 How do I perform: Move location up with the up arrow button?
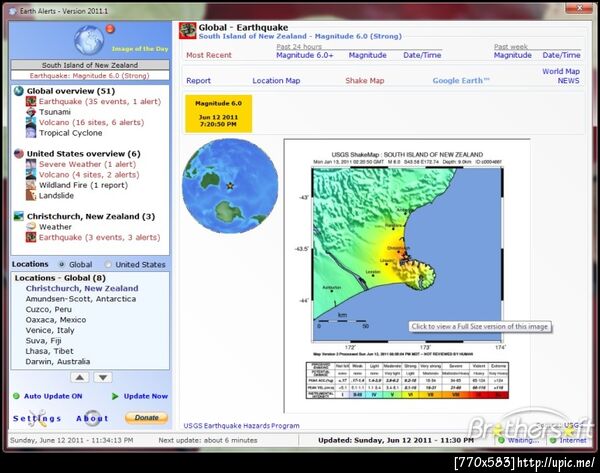click(80, 377)
